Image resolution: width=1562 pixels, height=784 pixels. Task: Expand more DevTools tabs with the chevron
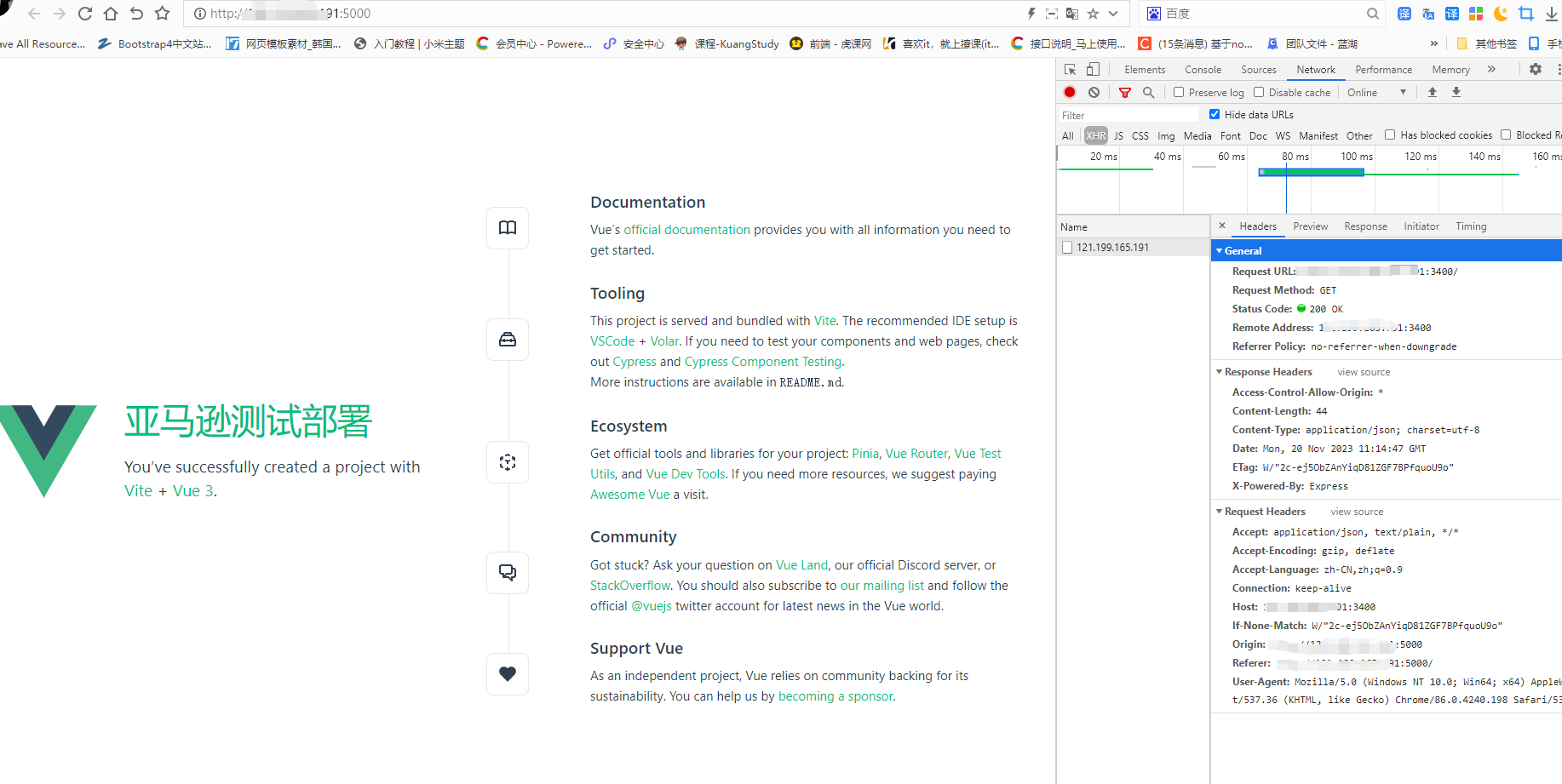click(1491, 70)
